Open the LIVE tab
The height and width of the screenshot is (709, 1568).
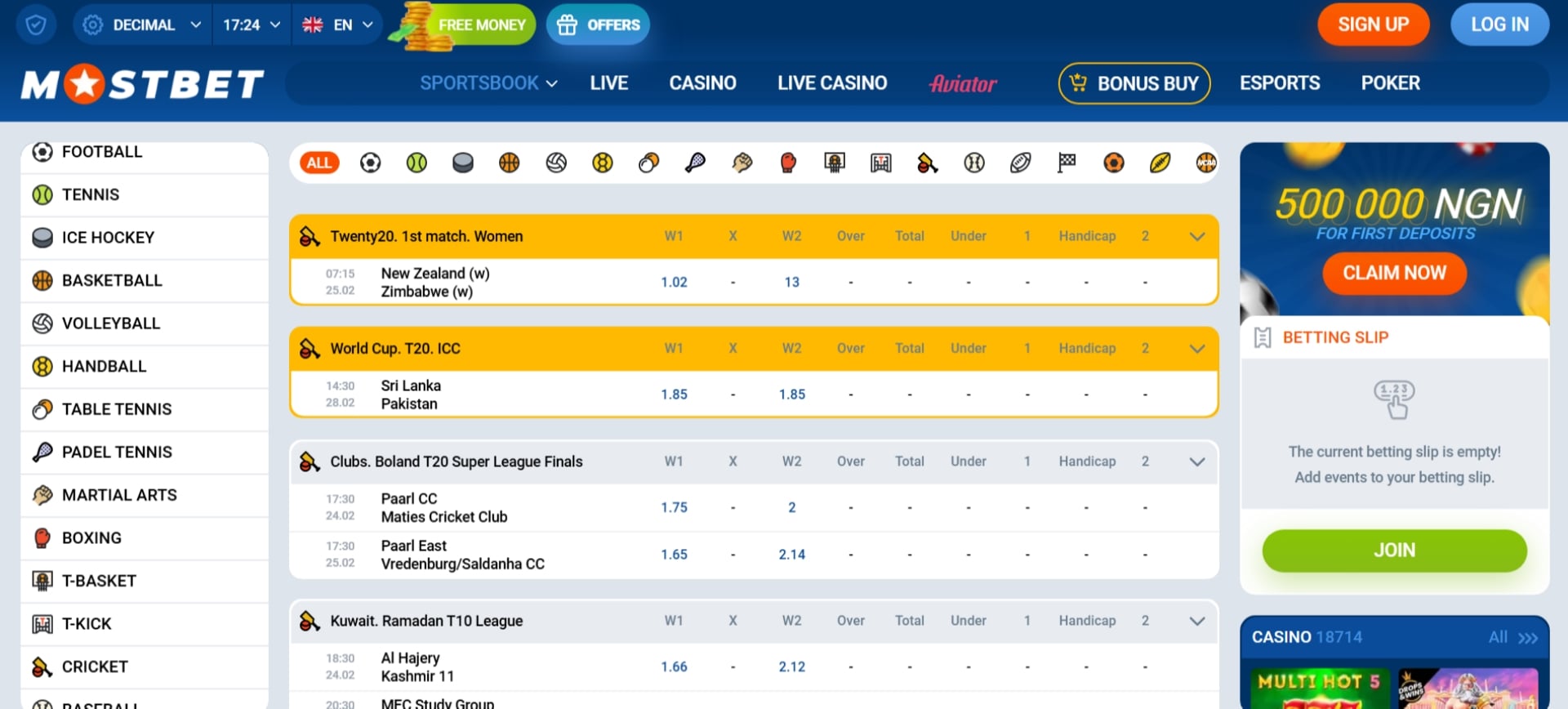coord(609,83)
